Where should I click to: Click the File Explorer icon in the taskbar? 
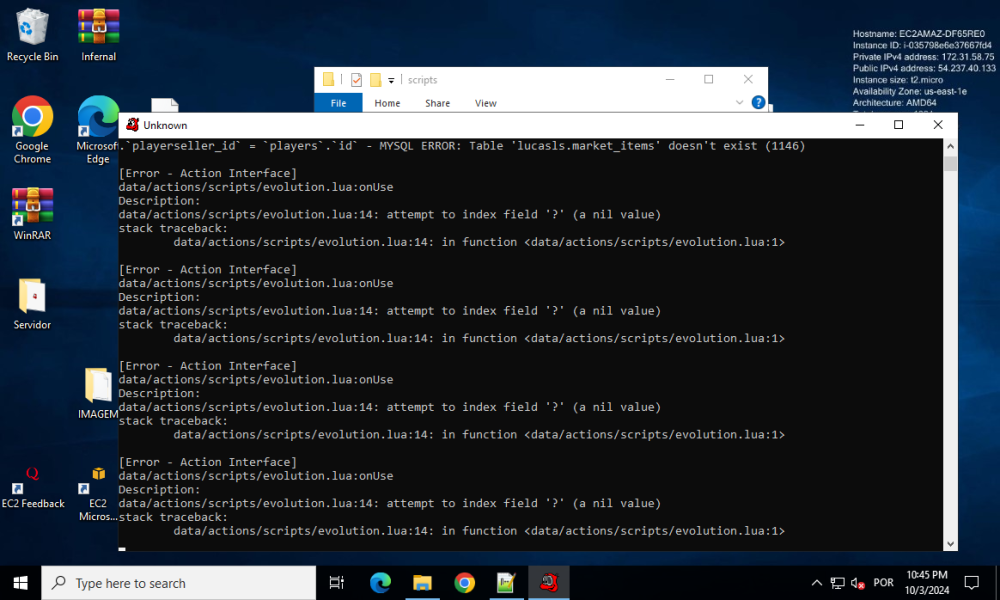(x=422, y=583)
